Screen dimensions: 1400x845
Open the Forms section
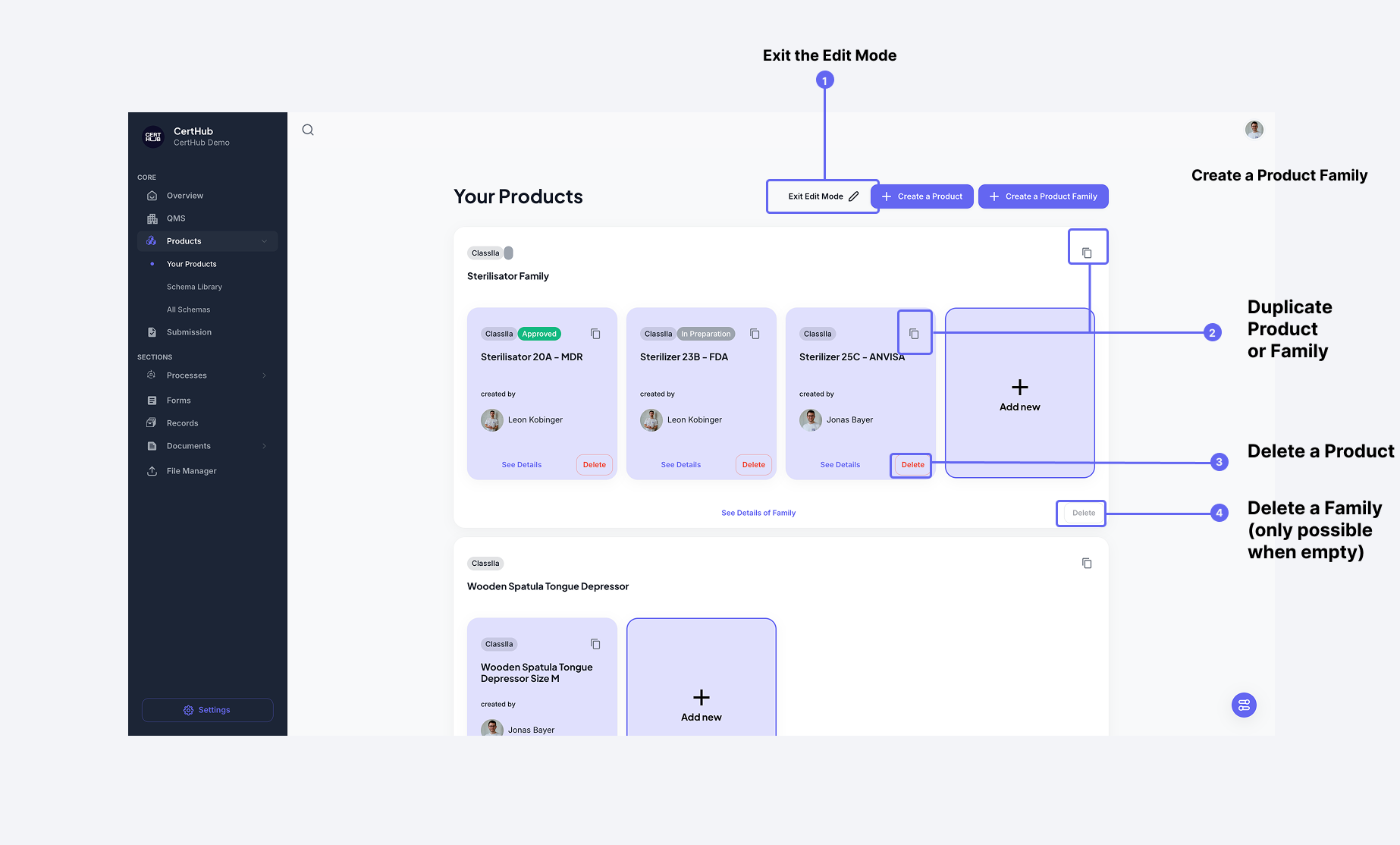pyautogui.click(x=178, y=400)
